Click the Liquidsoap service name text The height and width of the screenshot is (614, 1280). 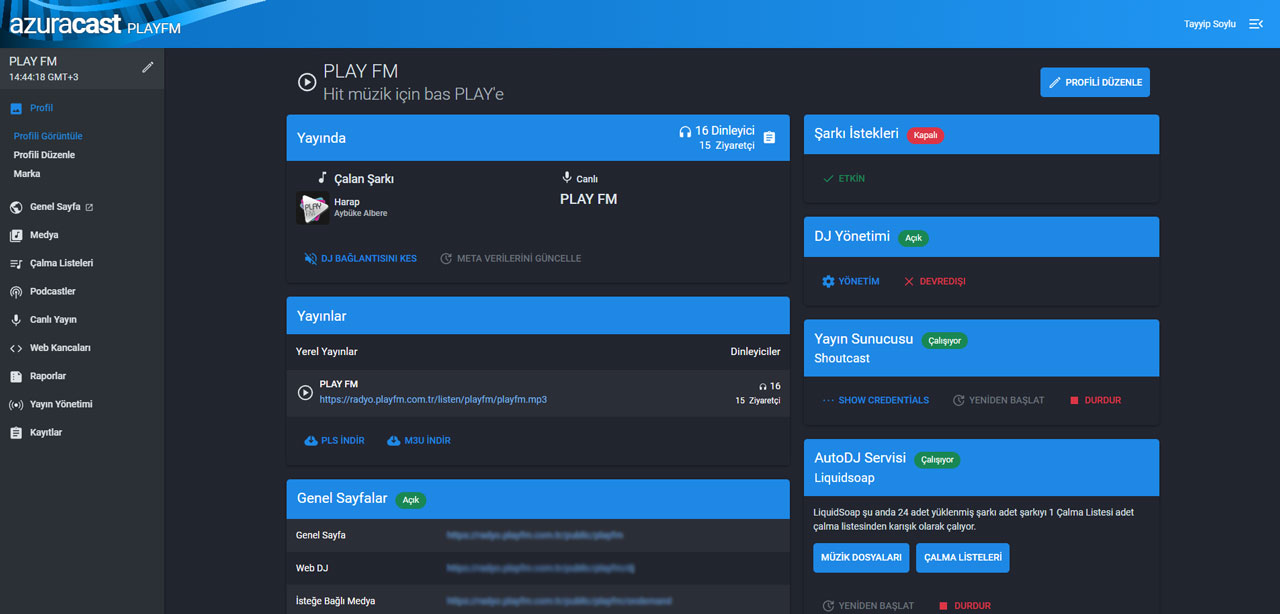pyautogui.click(x=845, y=478)
